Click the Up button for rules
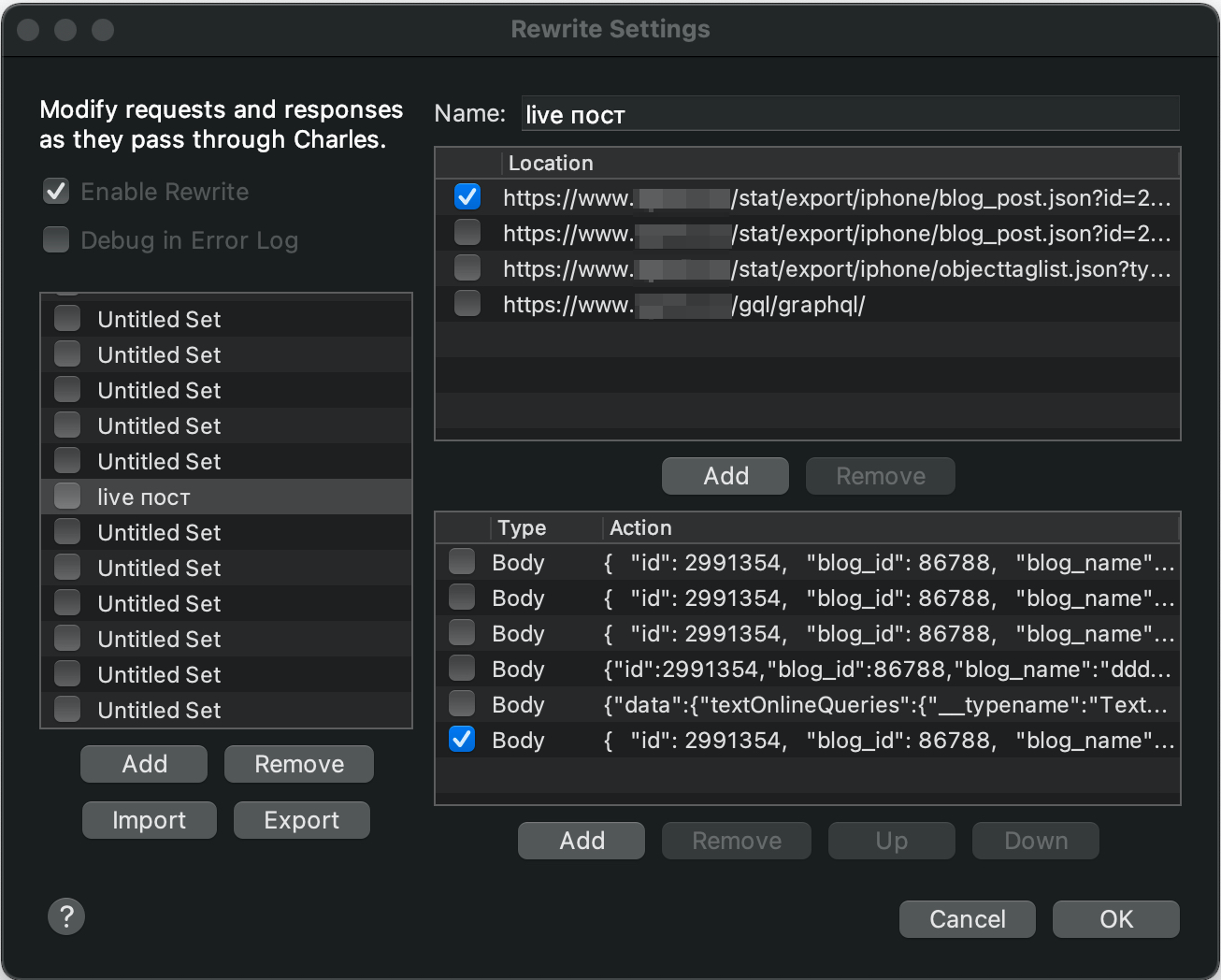Screen dimensions: 1221x980 point(892,841)
